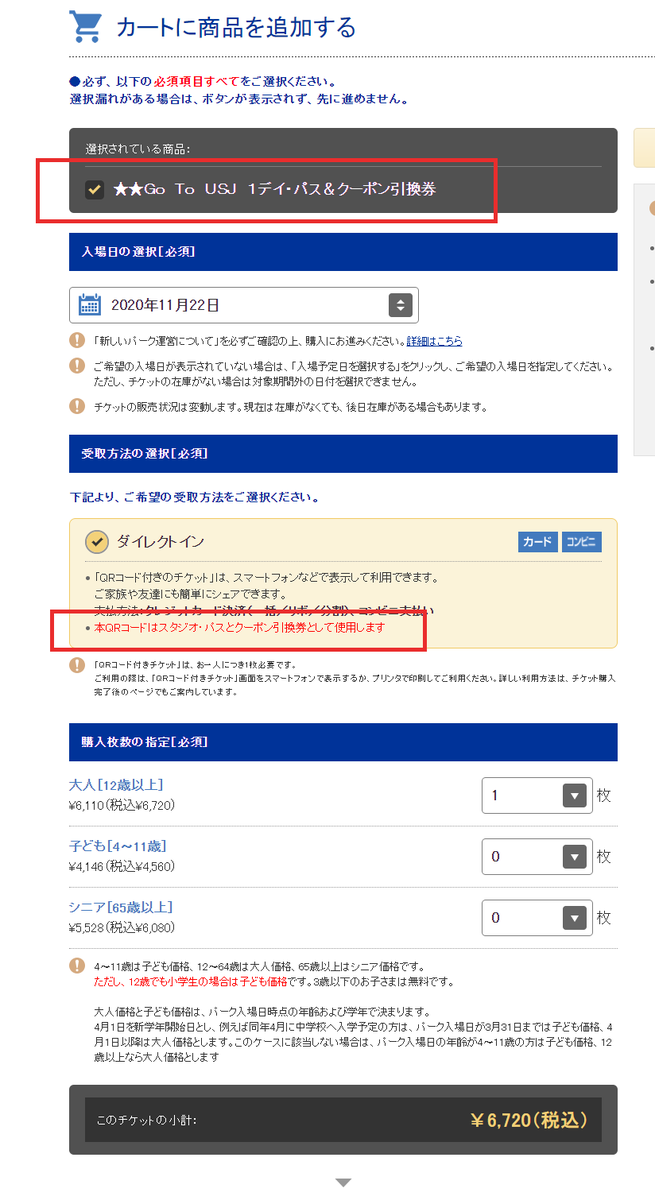The width and height of the screenshot is (655, 1200).
Task: Click the shopping cart icon in the page heading
Action: (x=87, y=27)
